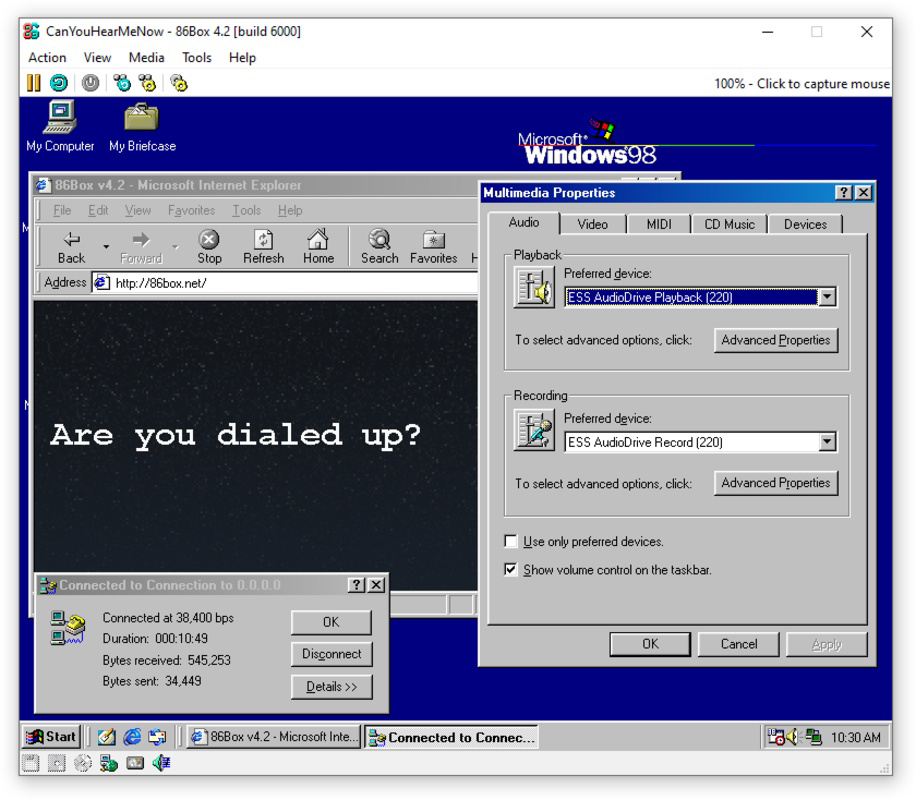916x800 pixels.
Task: Click the tray volume speaker icon
Action: [x=792, y=737]
